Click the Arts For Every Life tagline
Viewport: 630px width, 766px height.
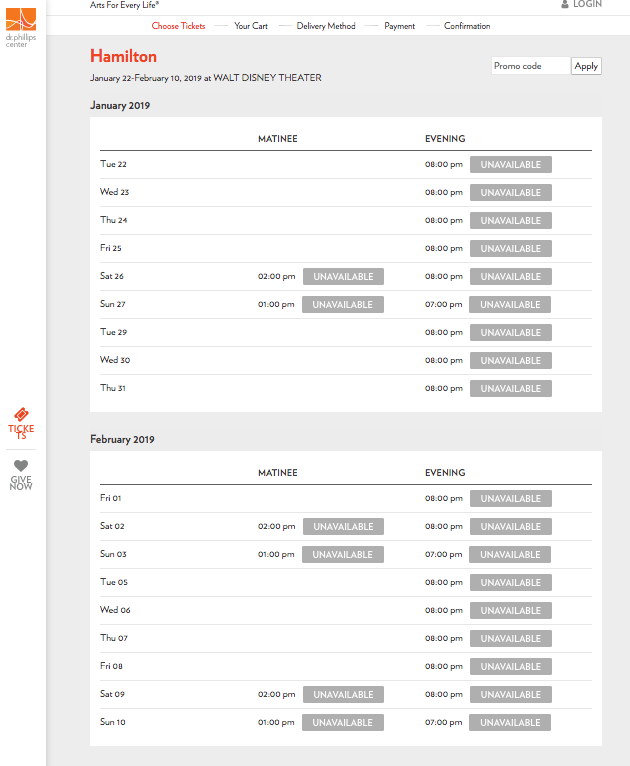click(x=125, y=5)
